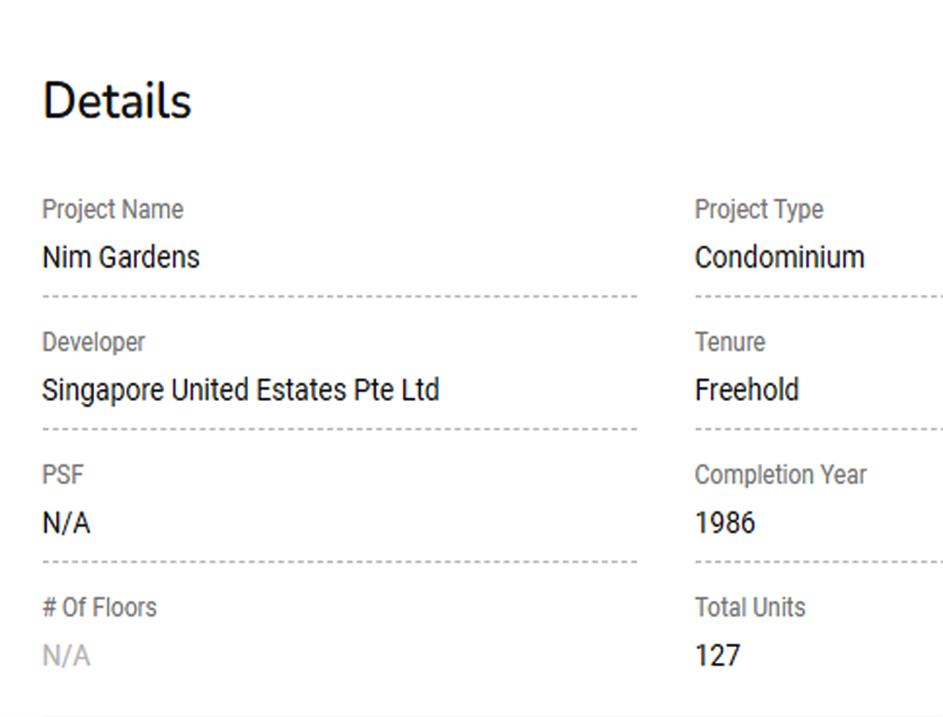Click the dashed divider below the developer name
This screenshot has height=717, width=943.
click(339, 429)
